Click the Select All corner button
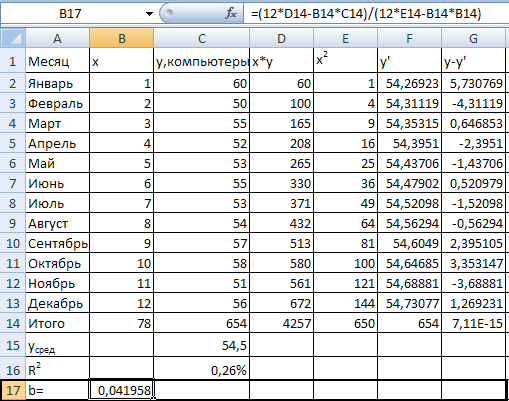Viewport: 509px width, 401px height. click(13, 38)
